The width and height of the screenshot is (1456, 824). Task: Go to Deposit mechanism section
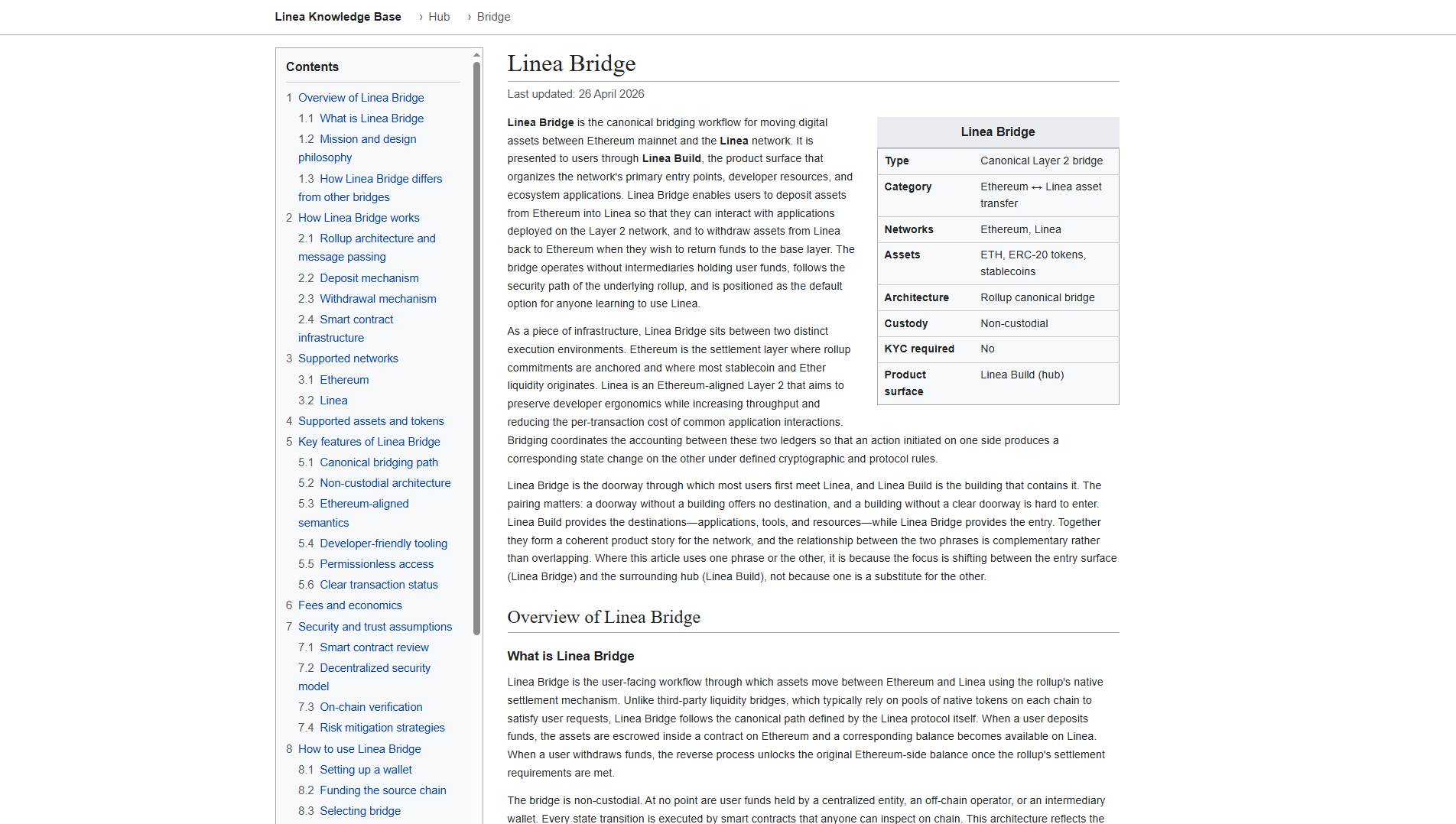pos(369,278)
